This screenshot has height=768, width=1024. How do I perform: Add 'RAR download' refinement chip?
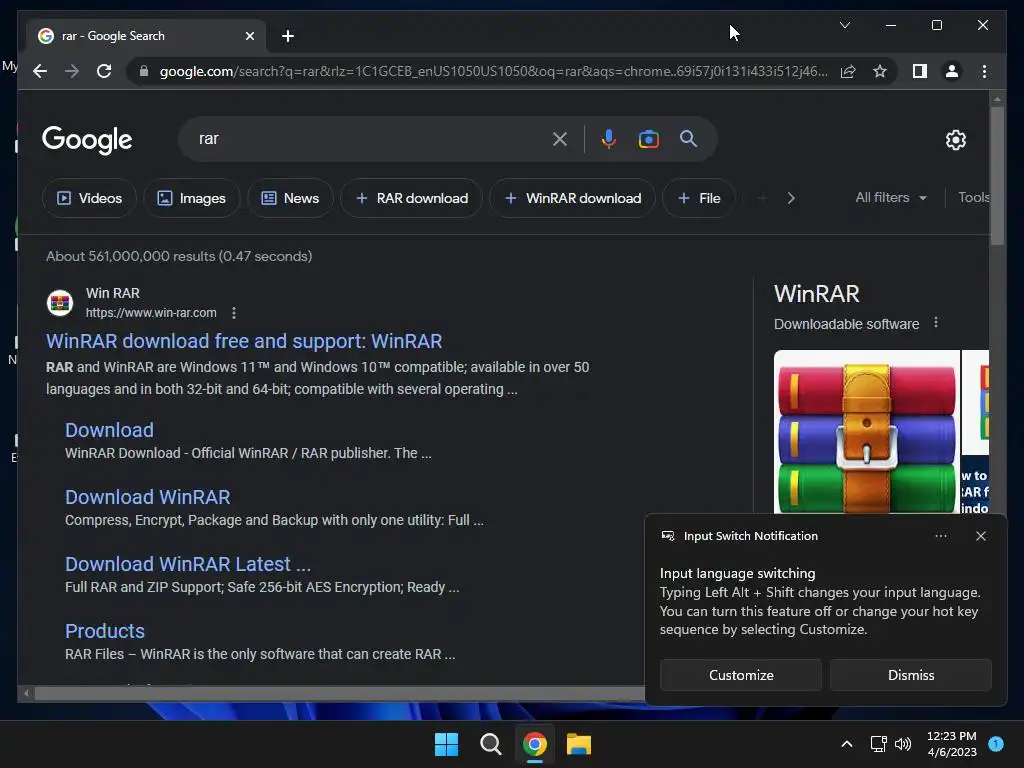point(411,198)
